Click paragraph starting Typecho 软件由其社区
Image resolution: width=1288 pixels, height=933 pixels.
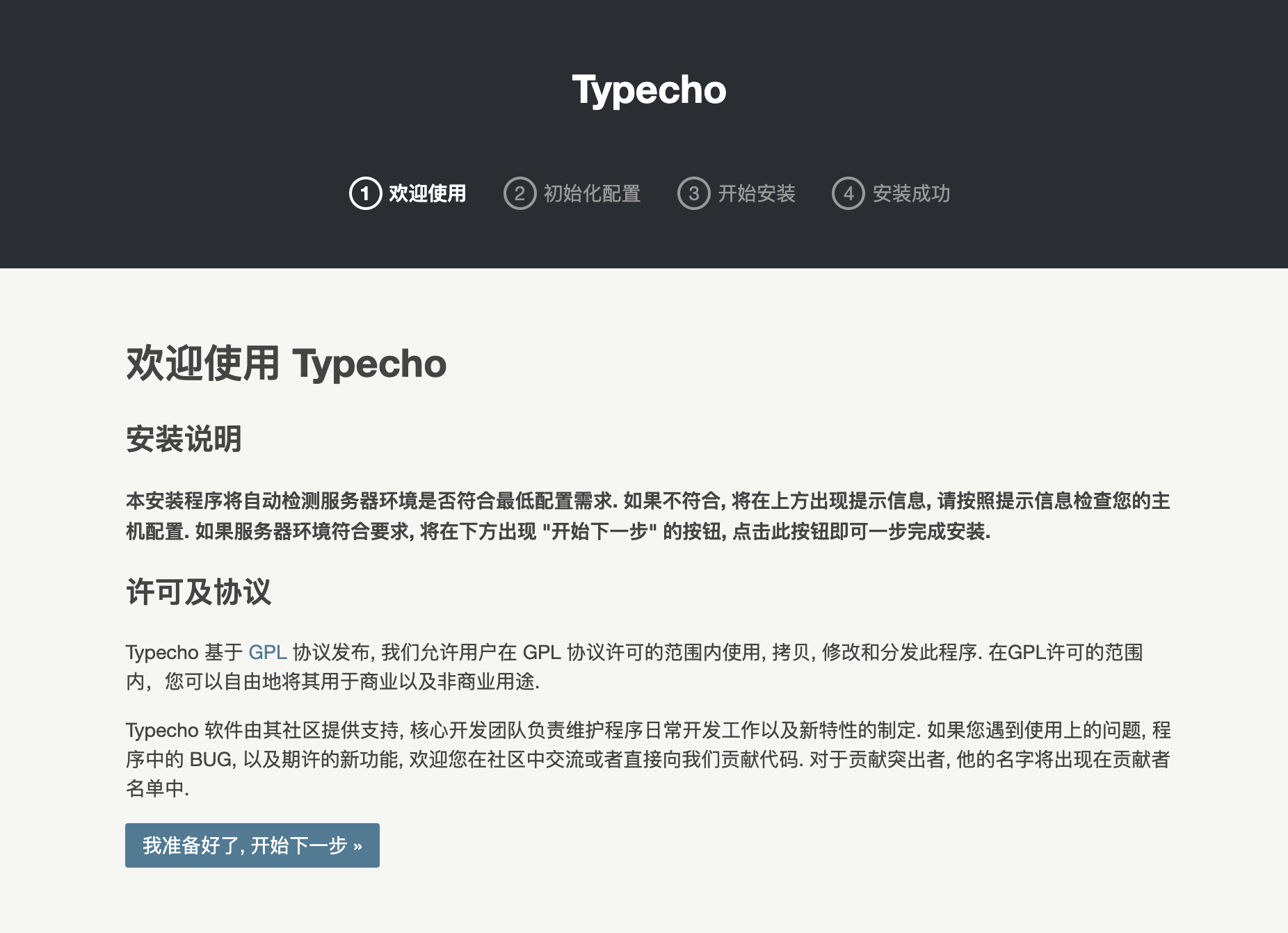[648, 759]
